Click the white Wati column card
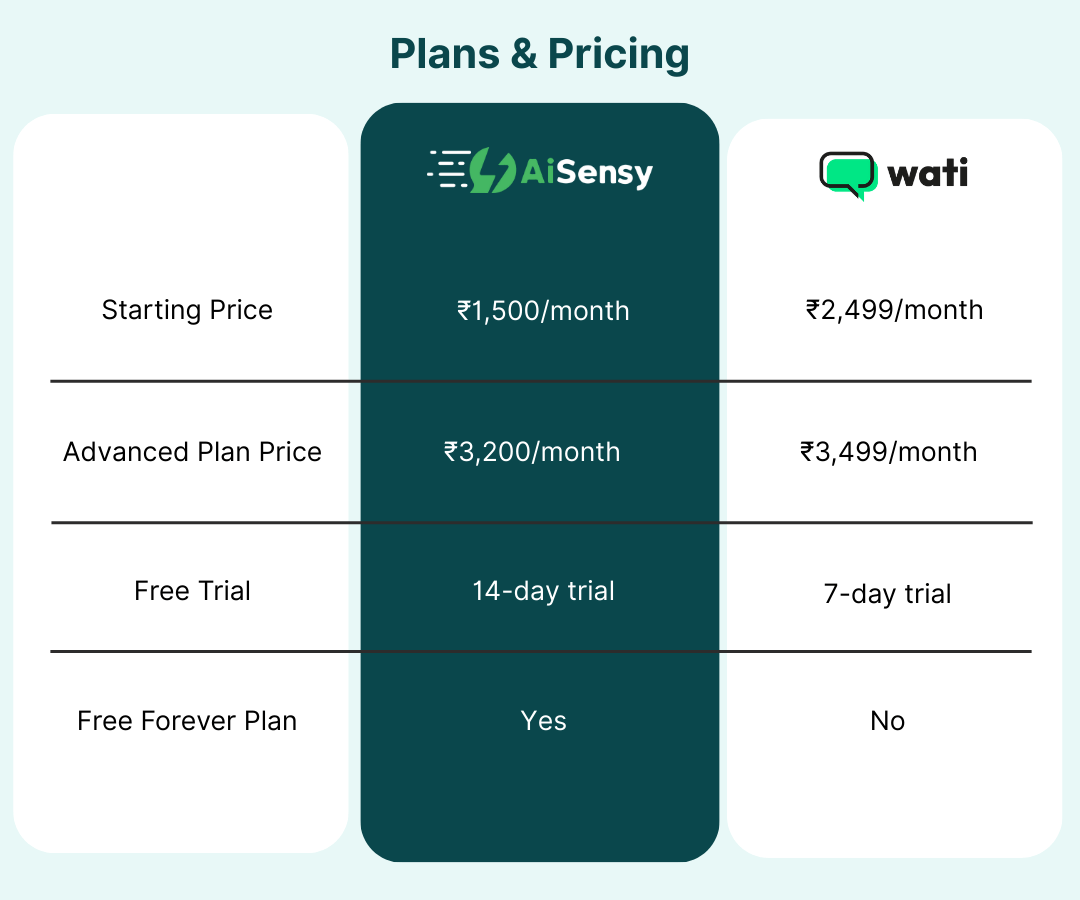 893,800
